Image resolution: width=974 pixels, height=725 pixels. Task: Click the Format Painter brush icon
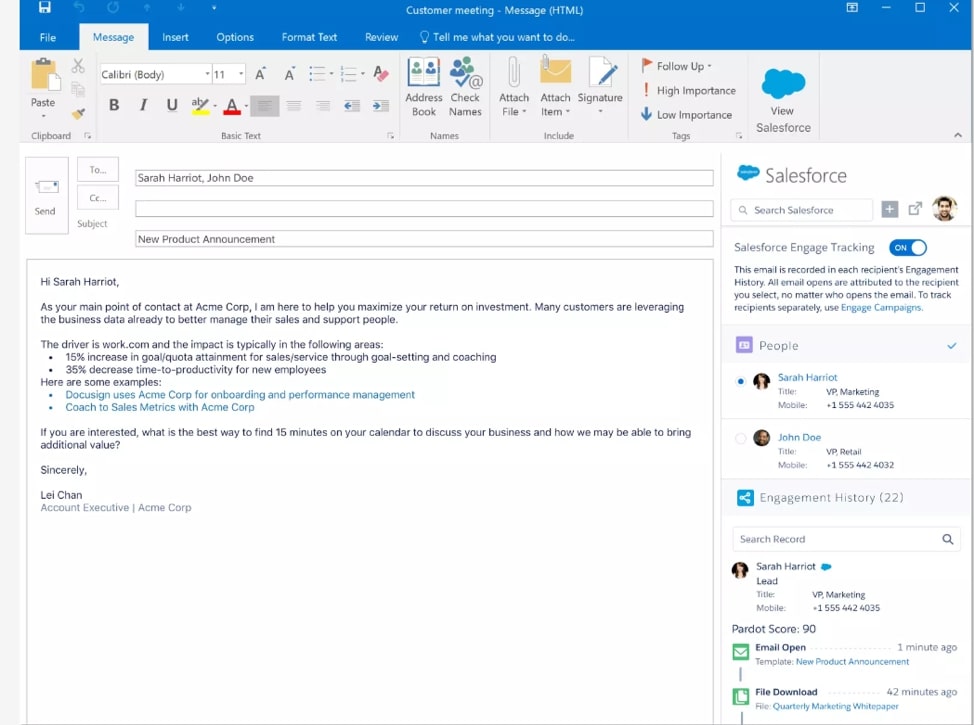pos(78,114)
